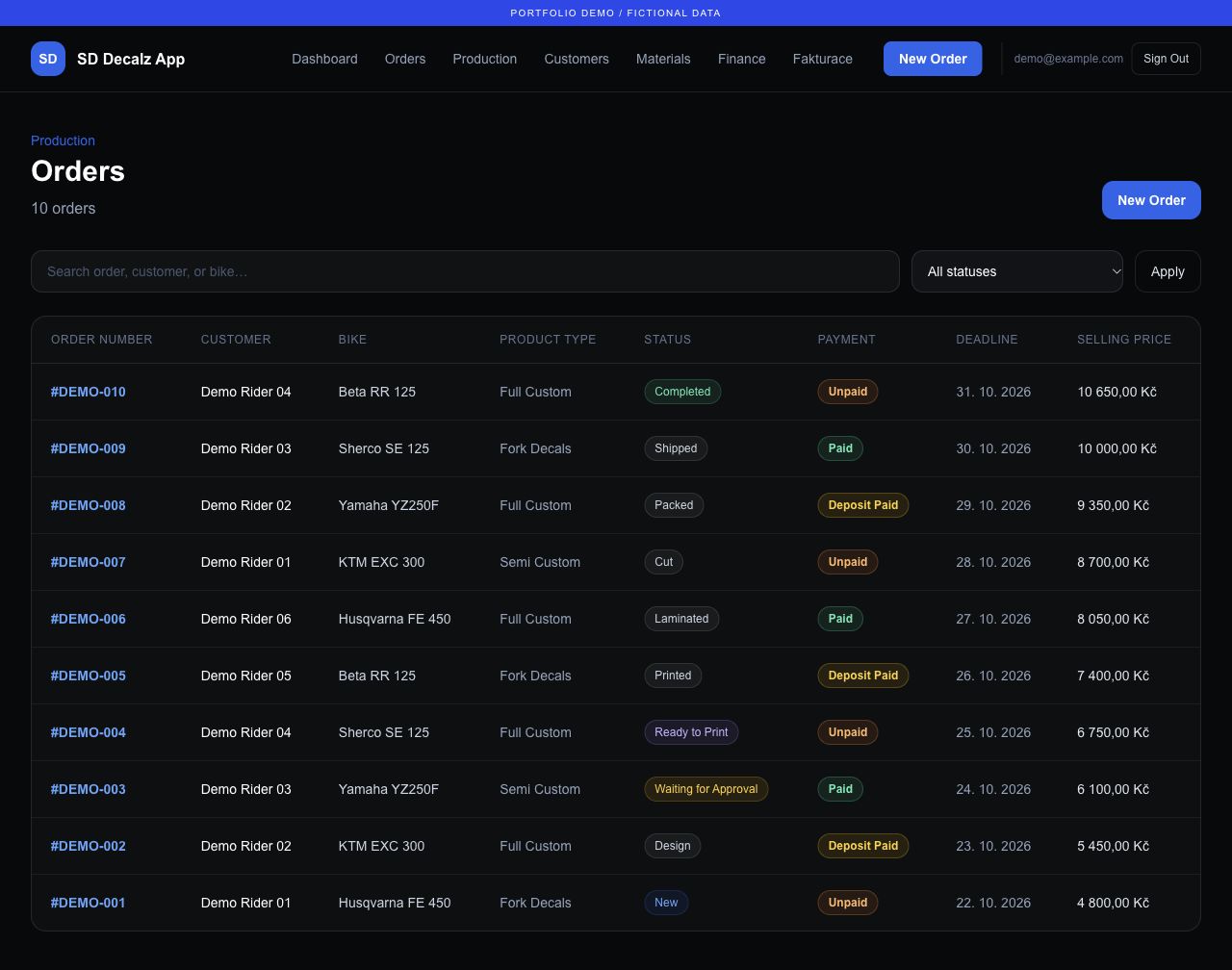Image resolution: width=1232 pixels, height=970 pixels.
Task: Click the Production breadcrumb above the Orders heading
Action: click(63, 140)
